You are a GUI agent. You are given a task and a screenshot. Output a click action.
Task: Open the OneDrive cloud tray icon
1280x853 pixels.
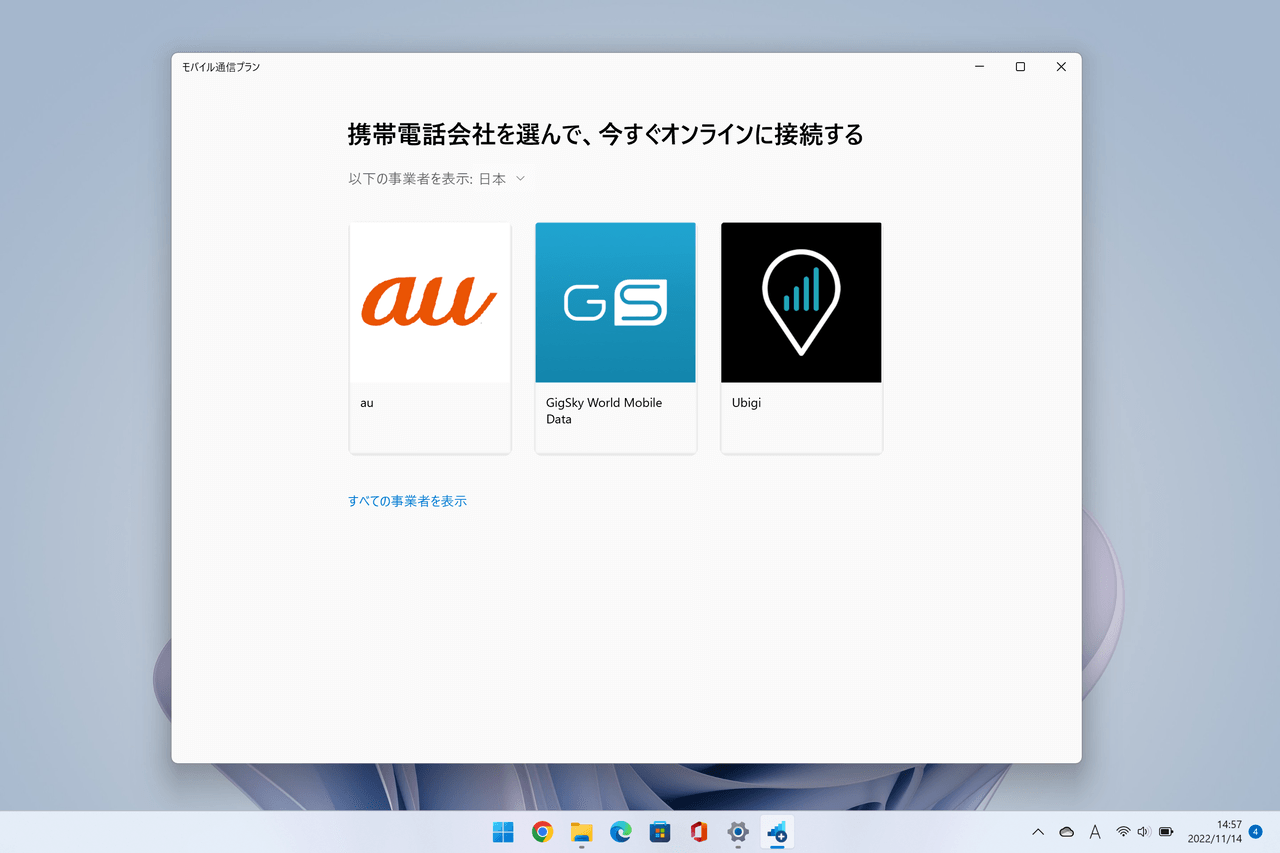pyautogui.click(x=1066, y=832)
